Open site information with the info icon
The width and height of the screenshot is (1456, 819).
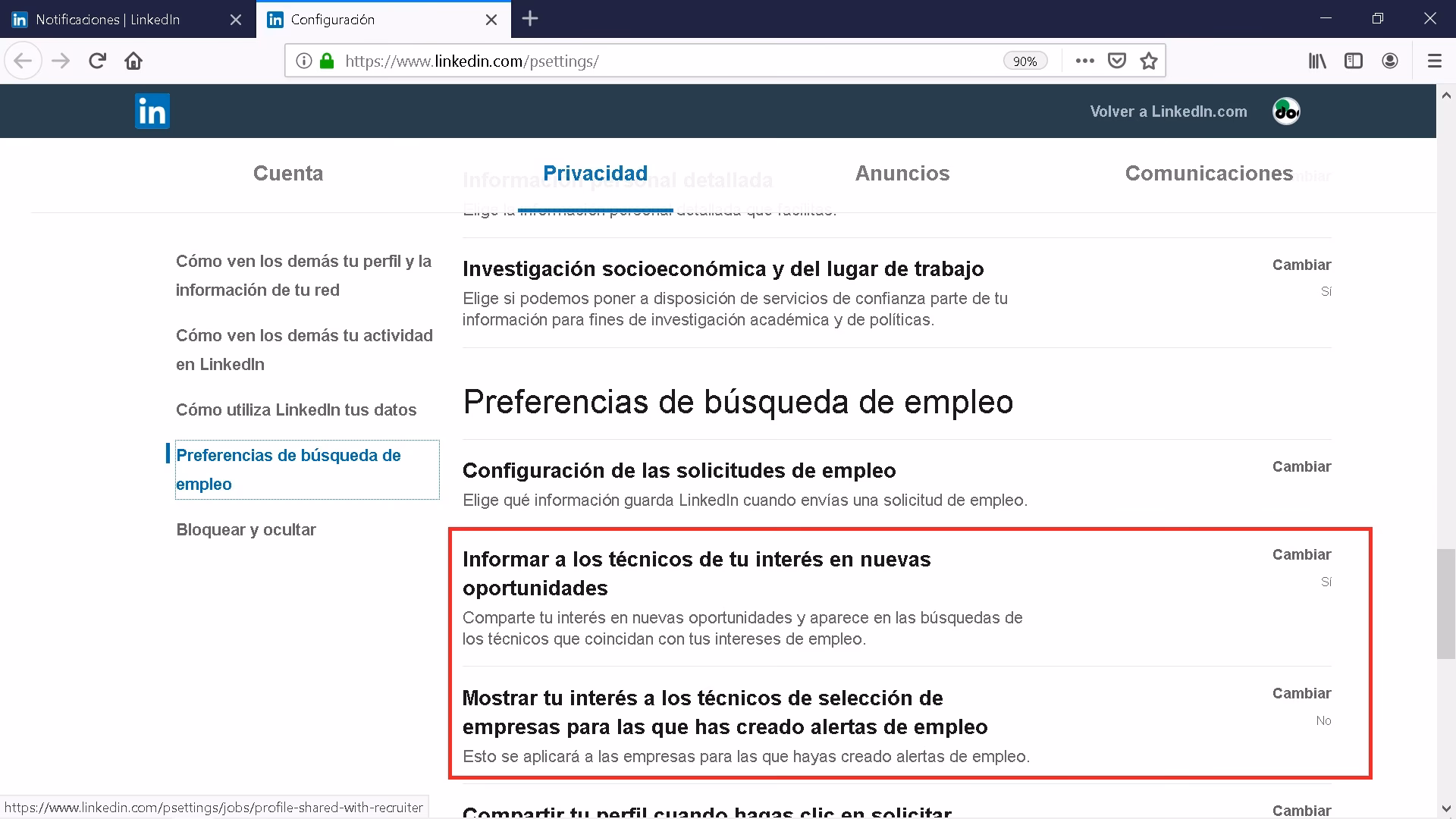tap(303, 61)
